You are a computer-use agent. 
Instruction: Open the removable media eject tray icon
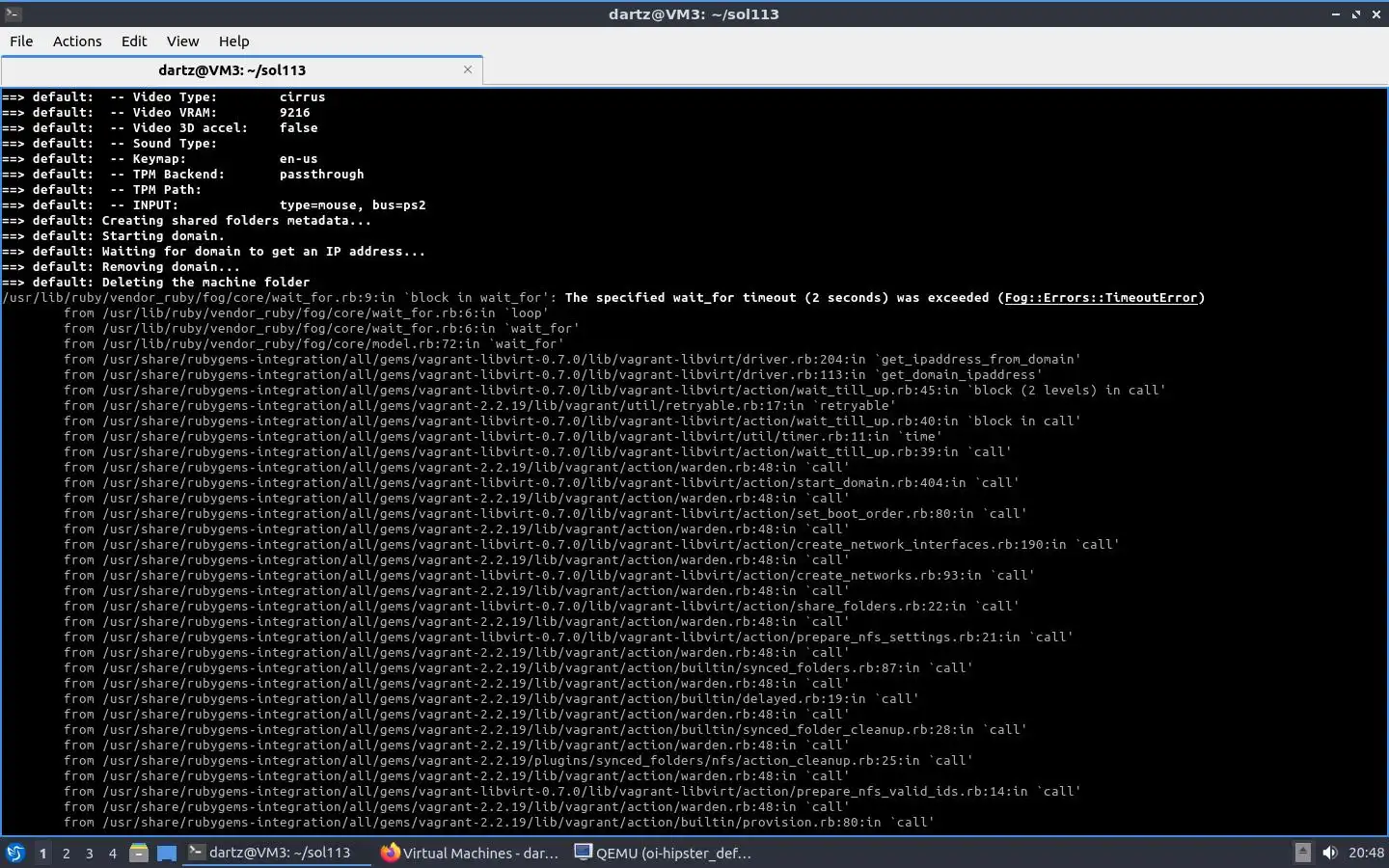(1302, 853)
